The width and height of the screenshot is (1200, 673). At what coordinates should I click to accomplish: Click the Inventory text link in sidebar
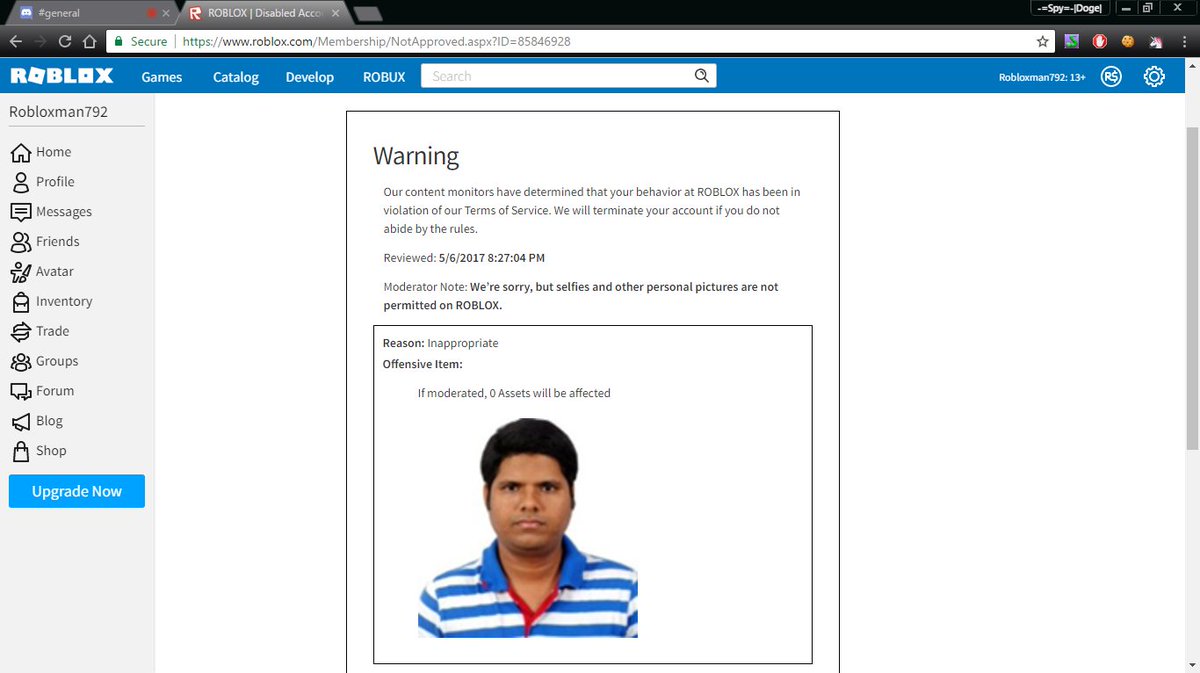tap(64, 301)
